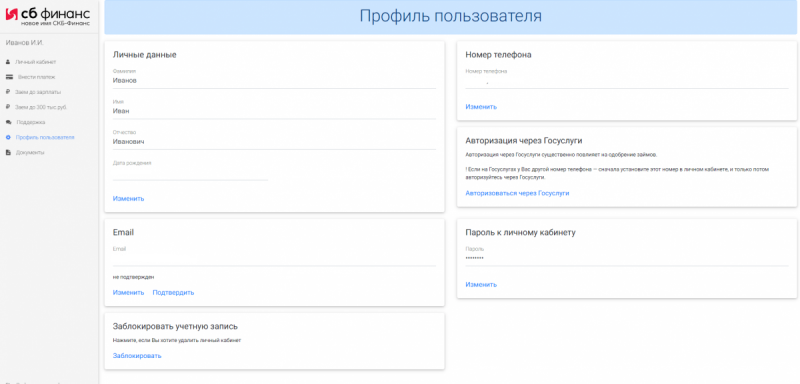This screenshot has width=800, height=384.
Task: Click Заблокировать to block the account
Action: pyautogui.click(x=137, y=356)
